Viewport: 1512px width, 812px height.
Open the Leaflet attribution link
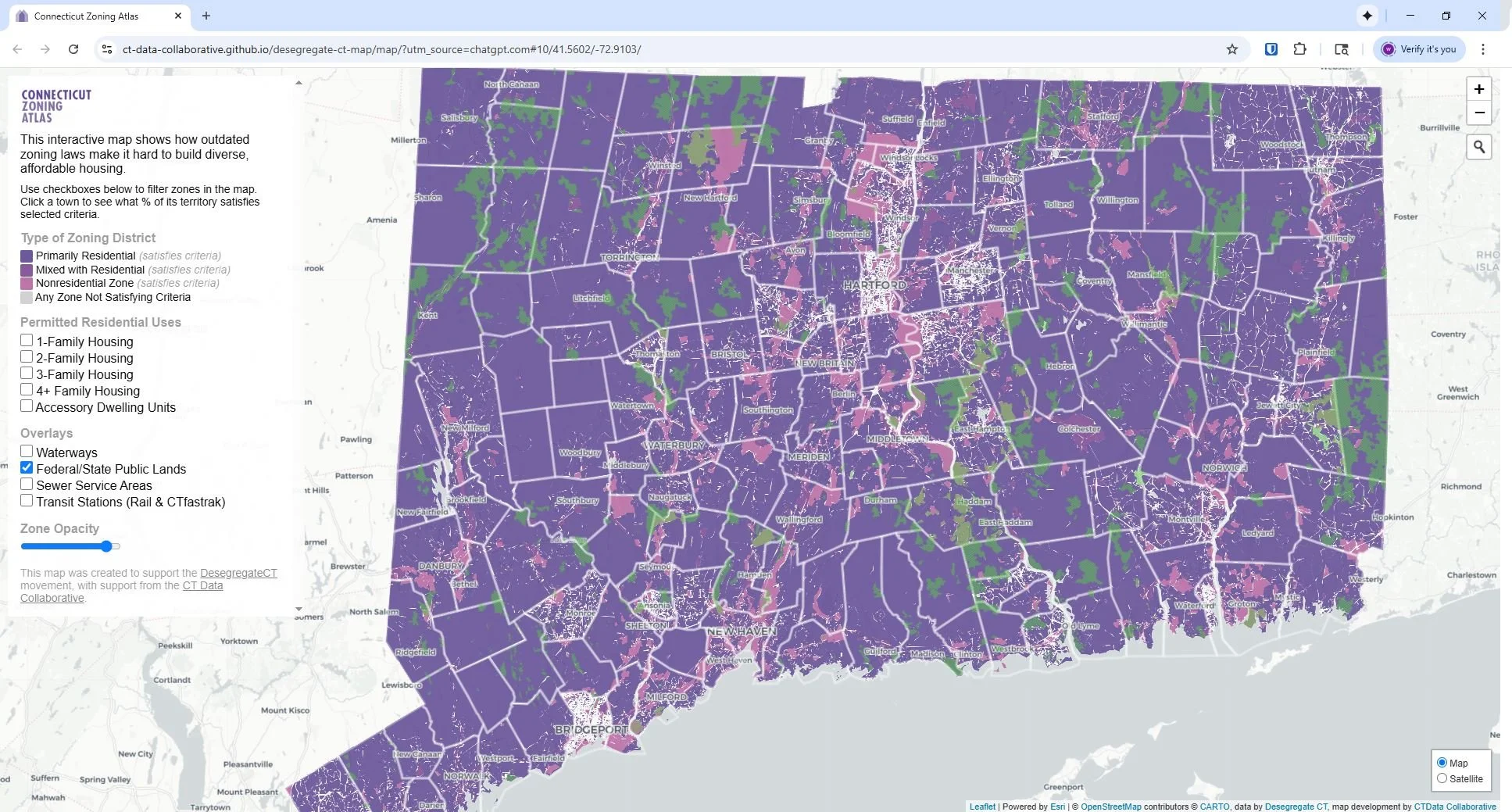[982, 807]
